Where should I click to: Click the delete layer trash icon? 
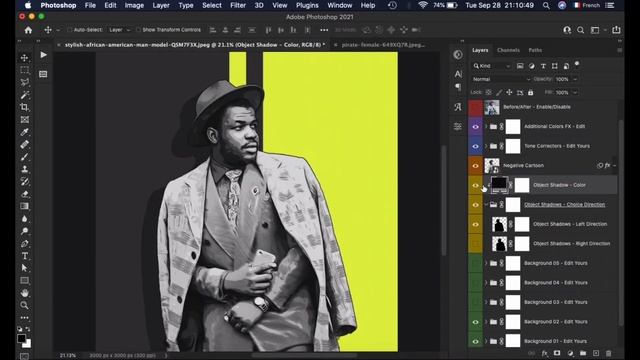click(x=609, y=353)
